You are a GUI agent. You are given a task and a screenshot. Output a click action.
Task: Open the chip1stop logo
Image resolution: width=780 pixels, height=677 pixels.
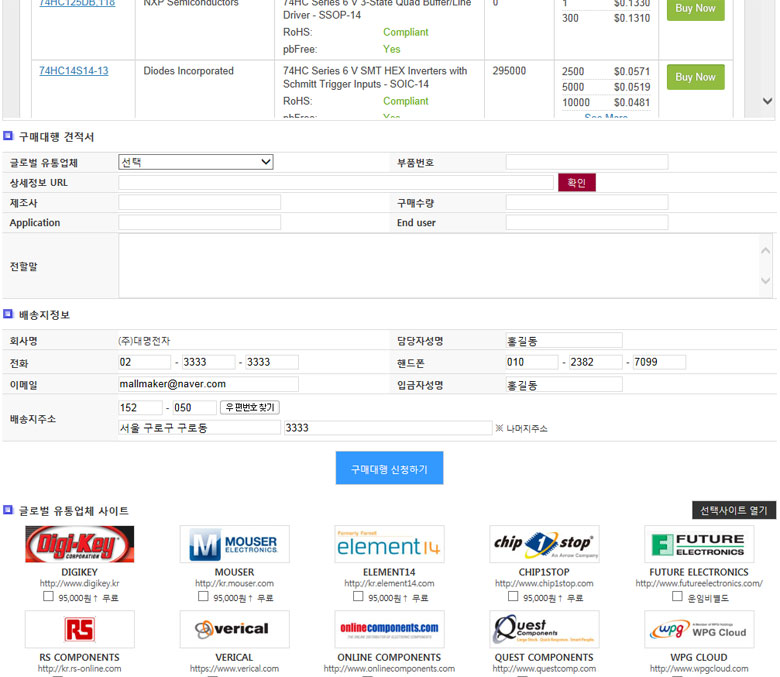pos(544,544)
